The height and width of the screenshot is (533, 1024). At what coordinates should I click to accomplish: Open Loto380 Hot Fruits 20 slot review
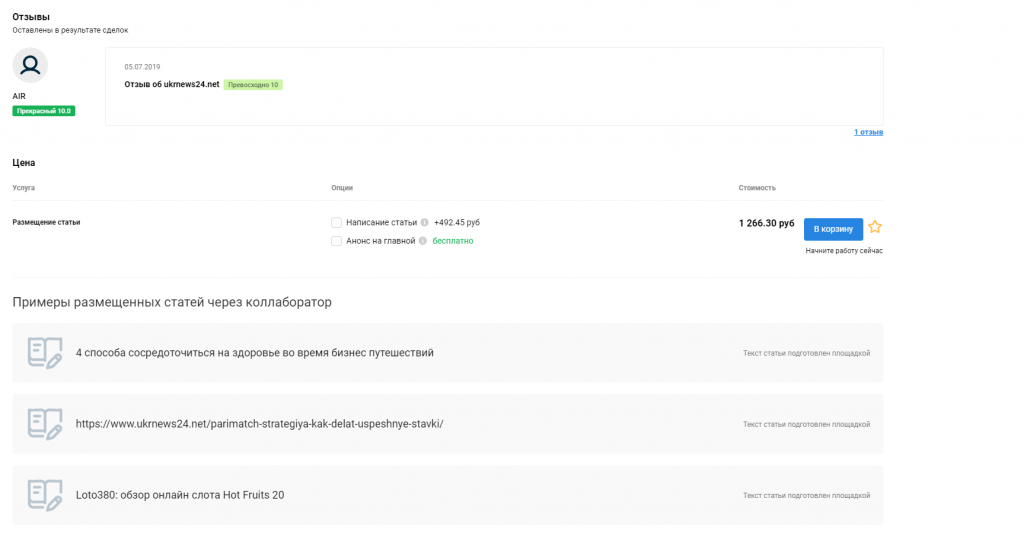coord(180,495)
